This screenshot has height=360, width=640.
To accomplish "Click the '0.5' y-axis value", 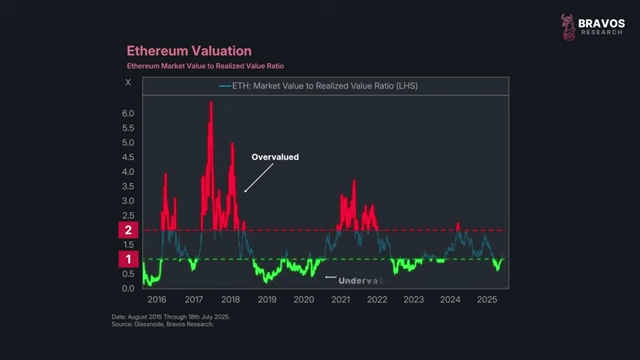I will coord(128,274).
